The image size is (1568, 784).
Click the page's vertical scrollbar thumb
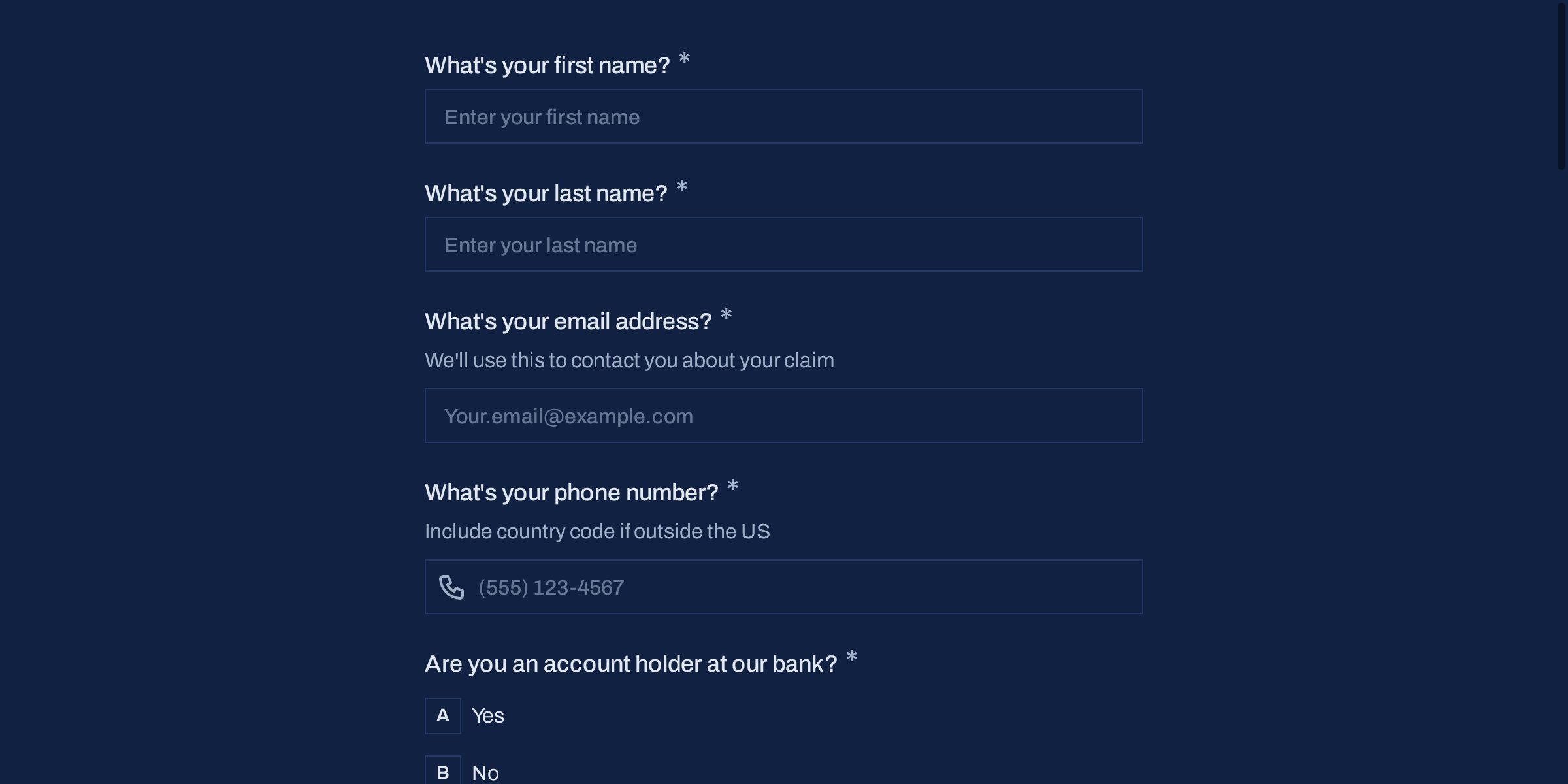tap(1561, 85)
